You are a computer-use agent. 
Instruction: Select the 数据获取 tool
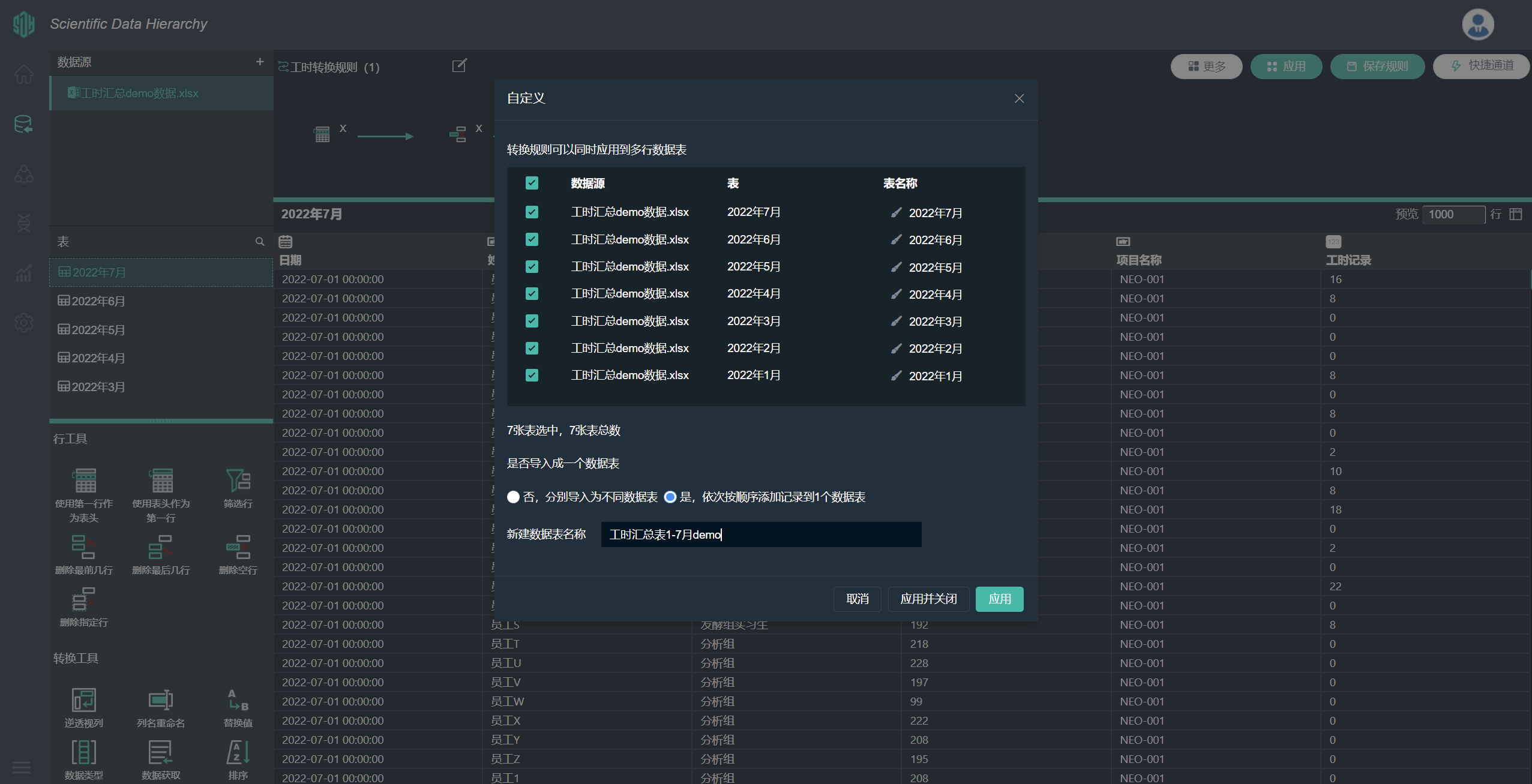click(161, 760)
